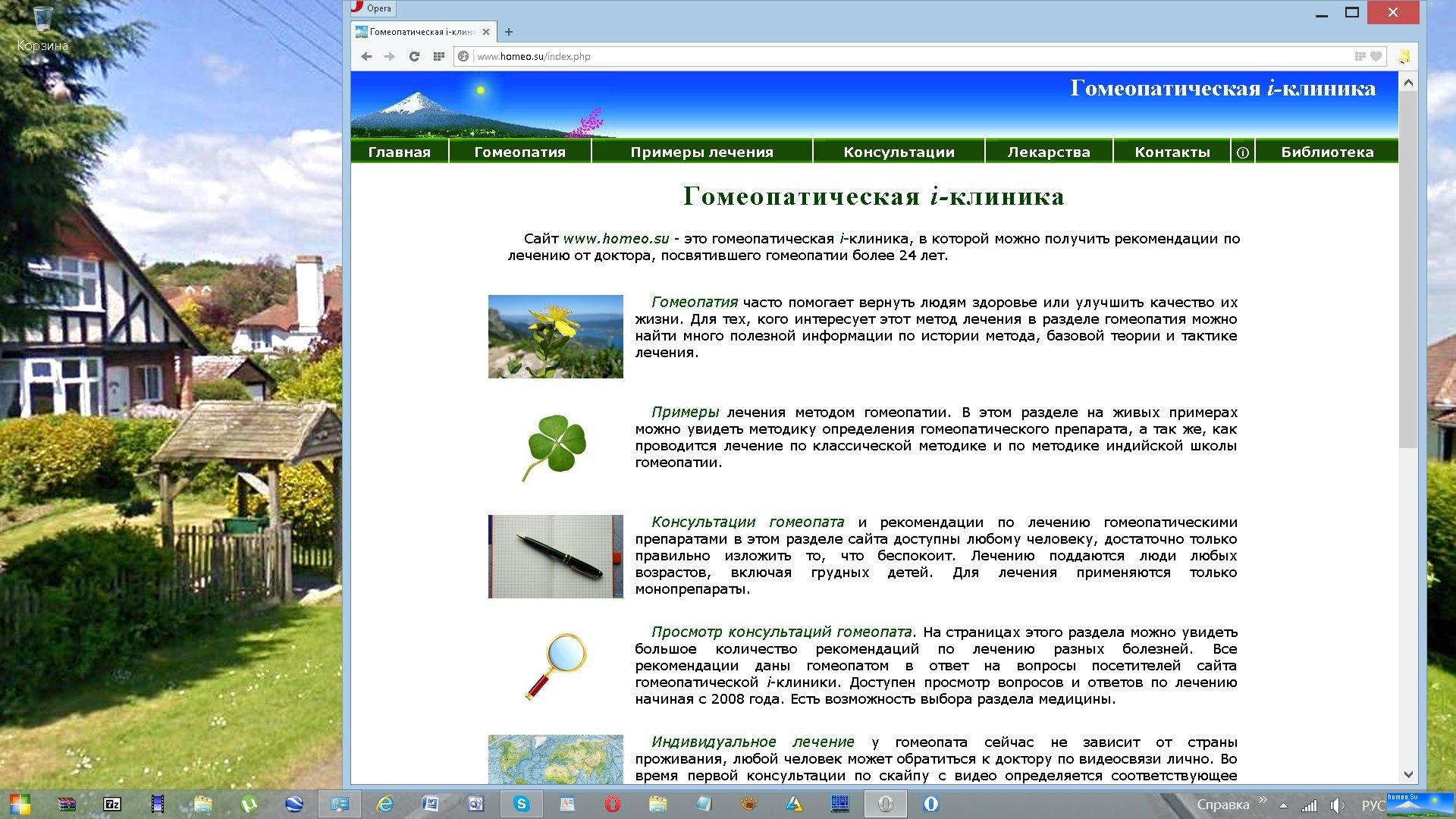Viewport: 1456px width, 819px height.
Task: Click the page scrollbar thumb
Action: point(1408,269)
